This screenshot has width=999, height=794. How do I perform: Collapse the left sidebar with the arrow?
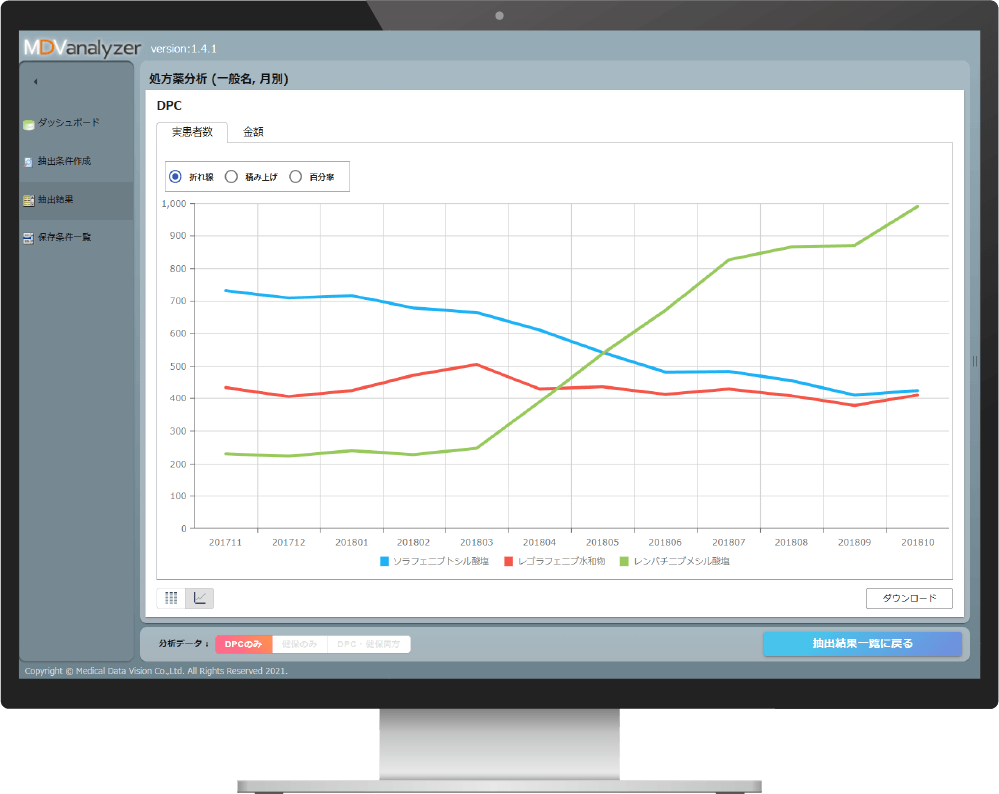(35, 81)
